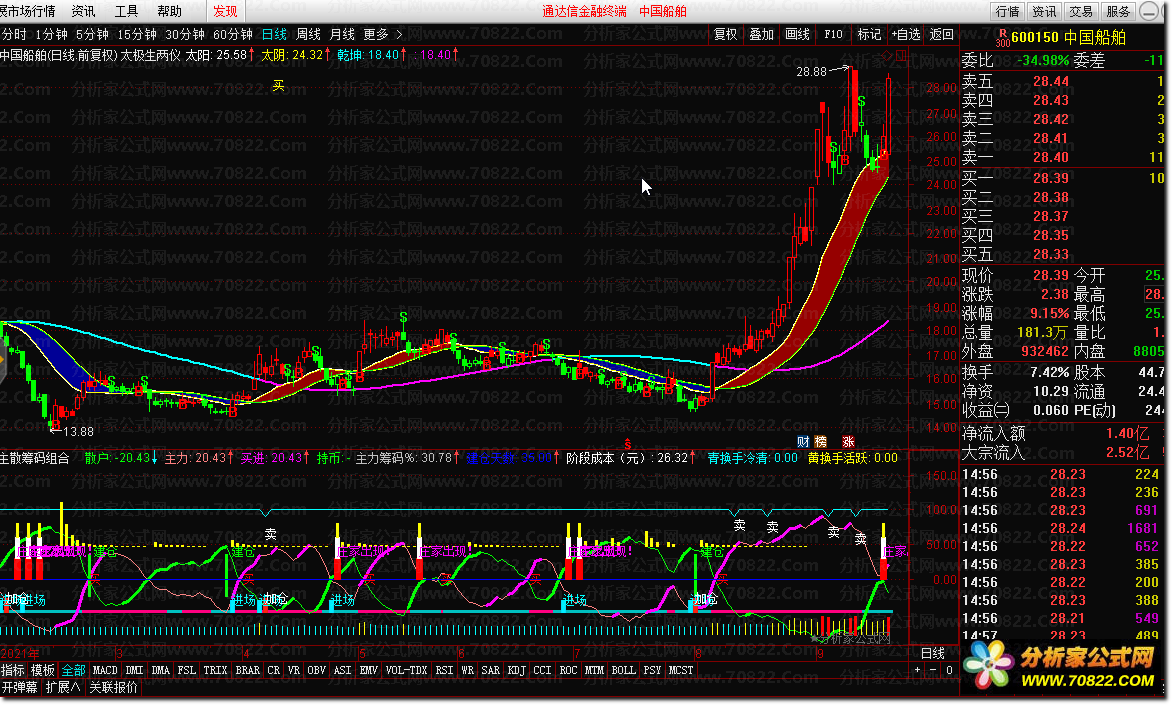Screen dimensions: 1173x705
Task: Click the 关联报价 related quotes button
Action: coord(114,687)
